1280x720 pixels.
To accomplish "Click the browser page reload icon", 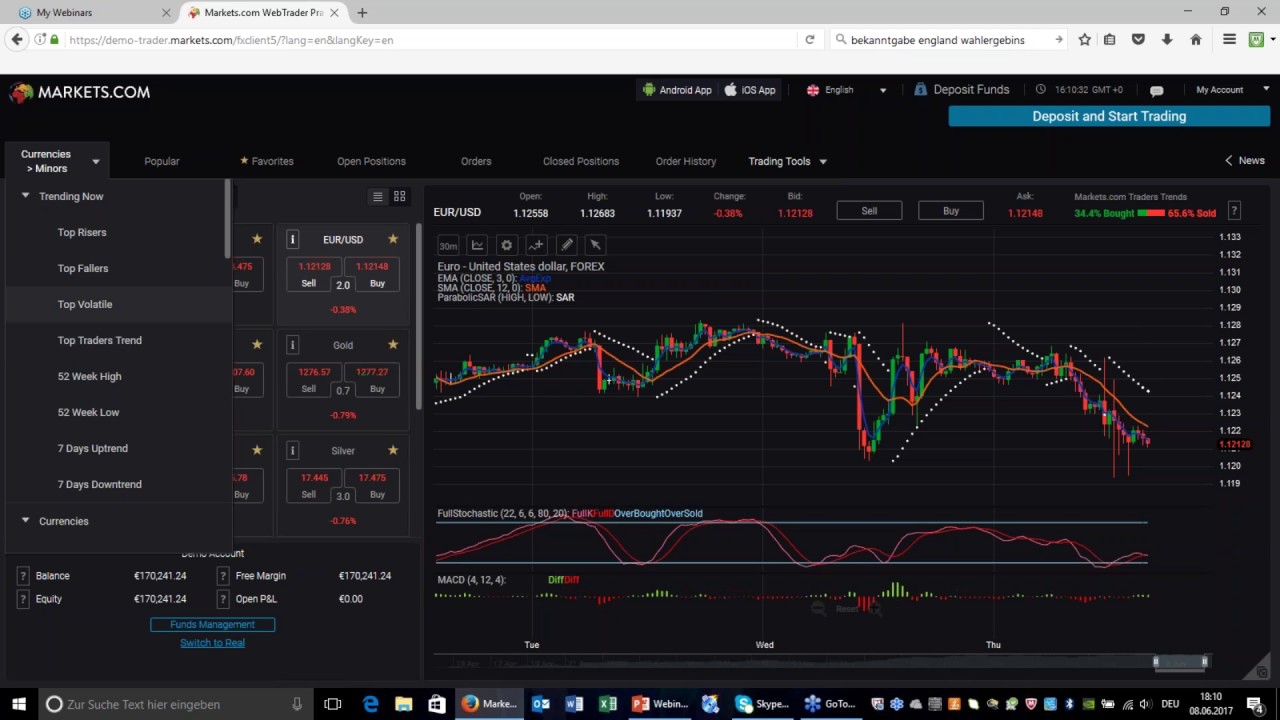I will 810,40.
